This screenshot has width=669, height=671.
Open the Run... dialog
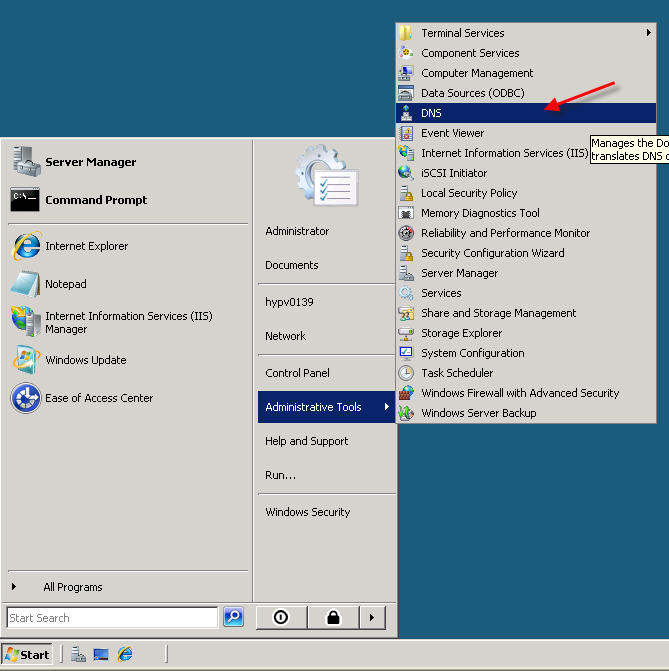[280, 475]
